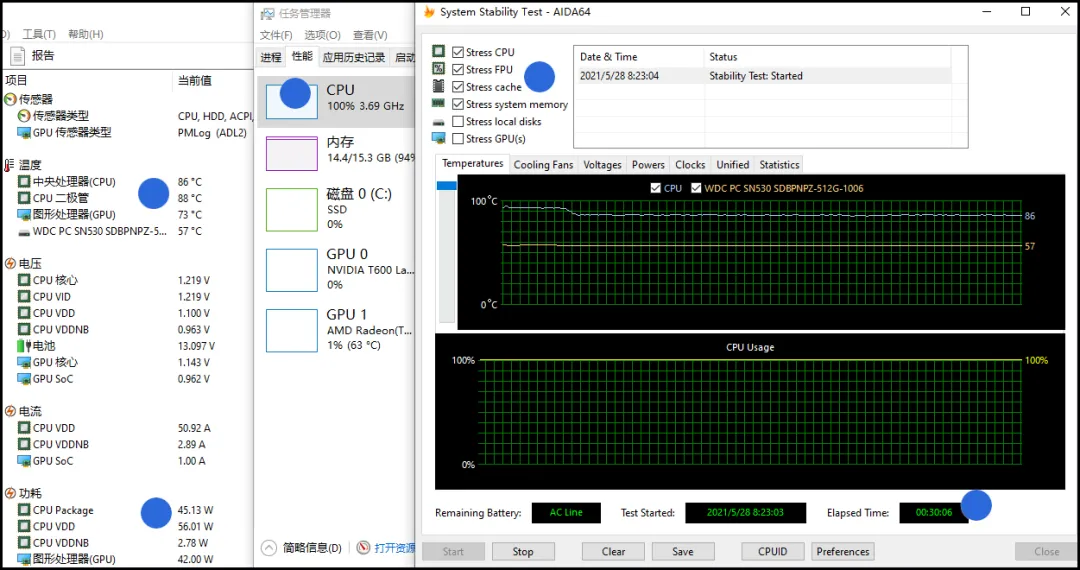Uncheck the Stress FPU checkbox
Viewport: 1080px width, 570px height.
point(458,70)
